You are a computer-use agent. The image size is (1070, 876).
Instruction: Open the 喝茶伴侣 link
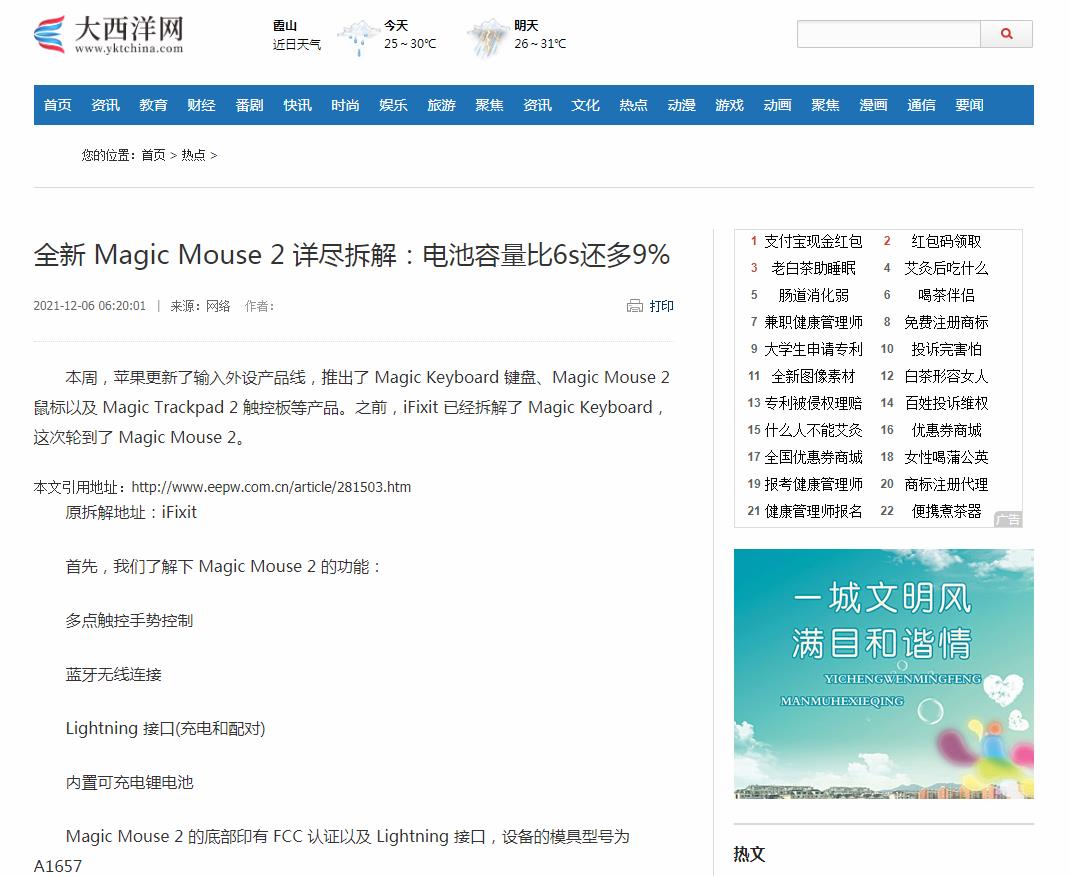[x=946, y=295]
